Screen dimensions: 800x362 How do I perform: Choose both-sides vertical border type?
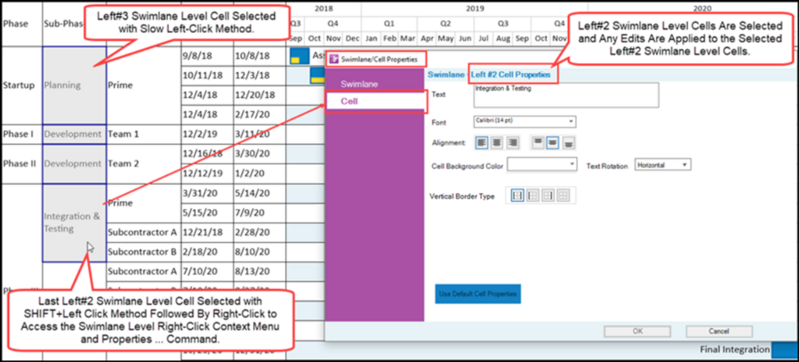coord(517,195)
